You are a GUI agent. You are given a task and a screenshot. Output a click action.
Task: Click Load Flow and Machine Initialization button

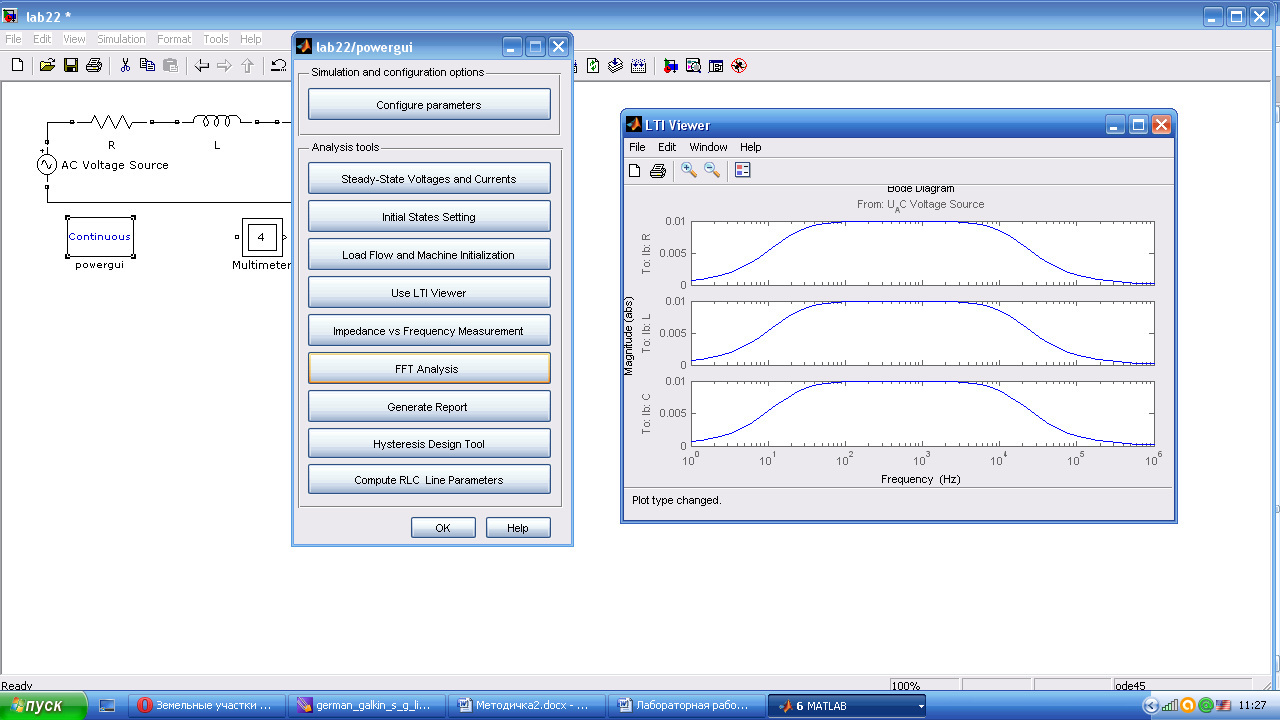429,255
